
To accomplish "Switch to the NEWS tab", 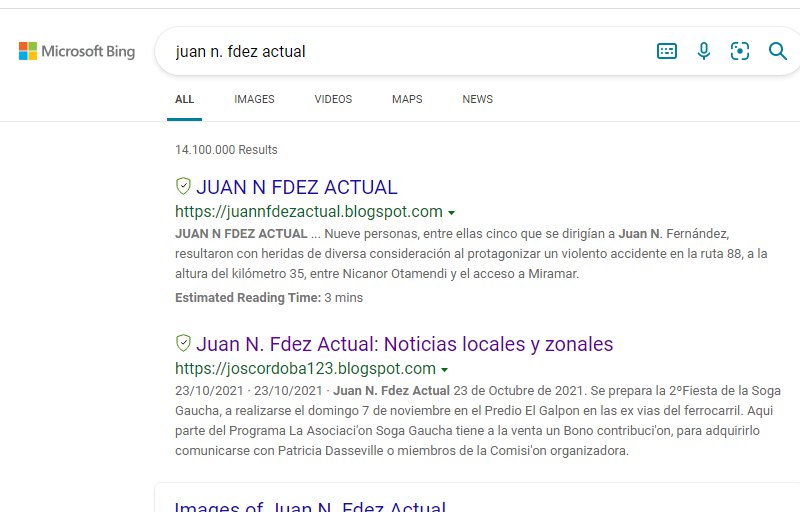I will [478, 99].
